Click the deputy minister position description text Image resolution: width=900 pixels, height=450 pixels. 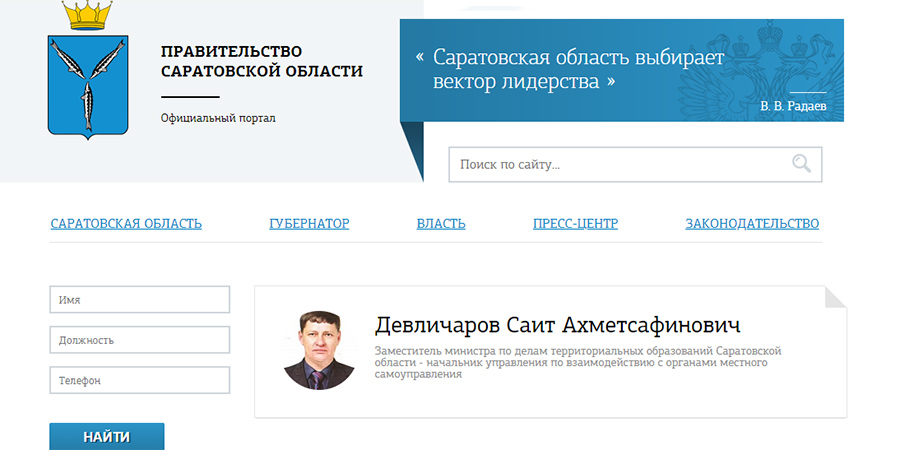(x=577, y=362)
